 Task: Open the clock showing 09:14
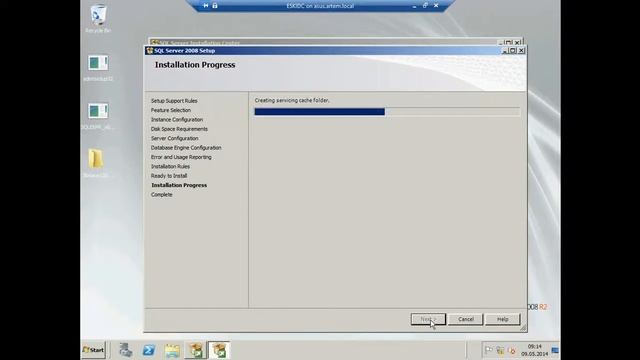pyautogui.click(x=534, y=350)
